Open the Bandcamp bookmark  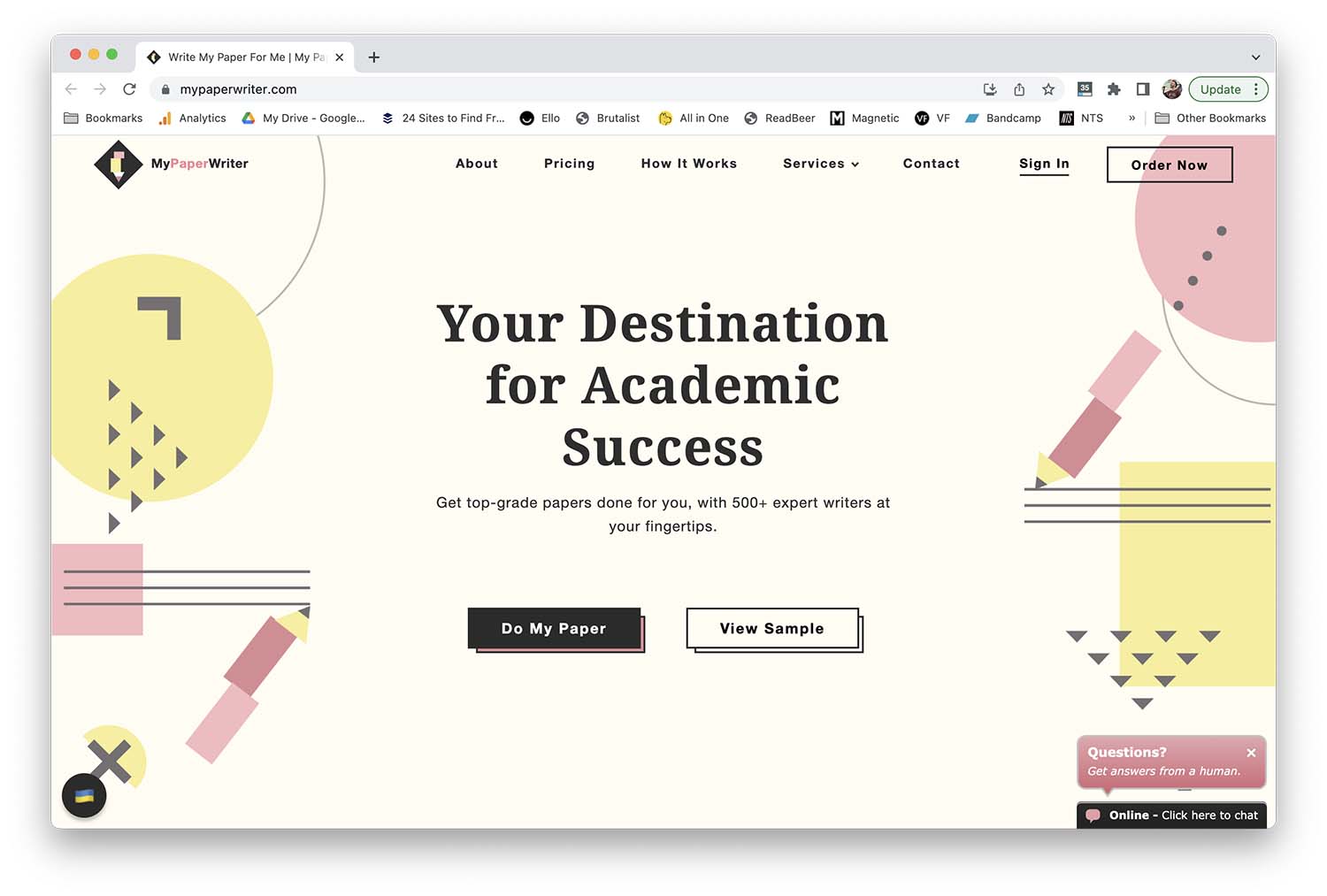point(1003,119)
